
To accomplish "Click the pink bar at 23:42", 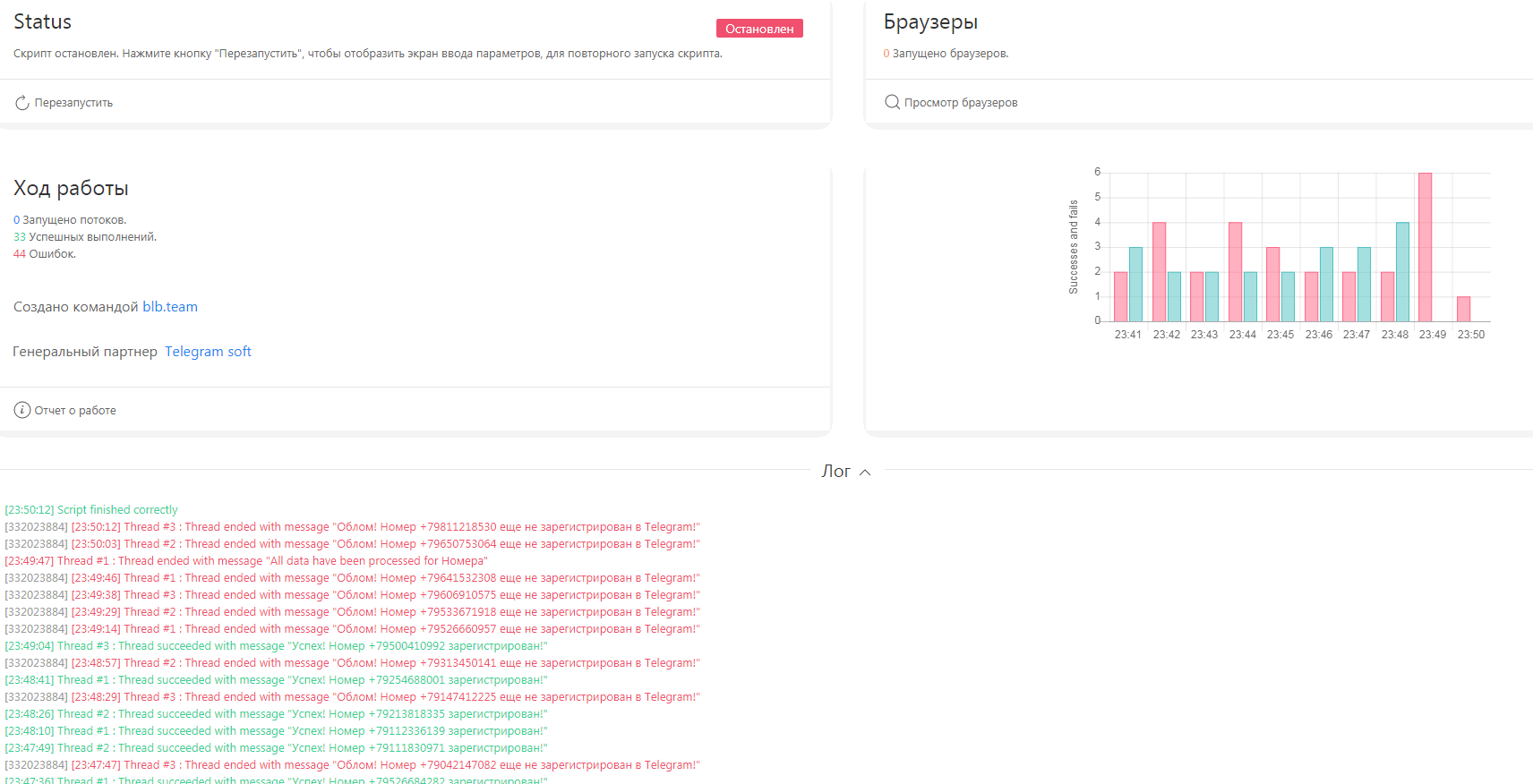I will tap(1159, 272).
